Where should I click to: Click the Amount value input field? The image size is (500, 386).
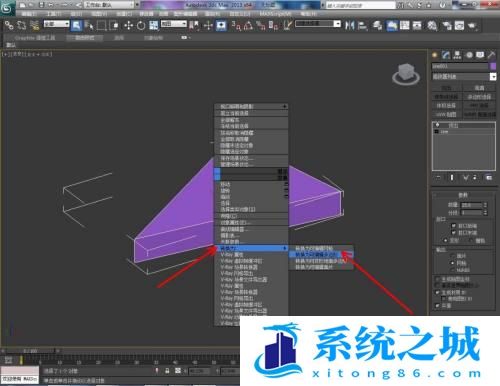click(x=472, y=205)
